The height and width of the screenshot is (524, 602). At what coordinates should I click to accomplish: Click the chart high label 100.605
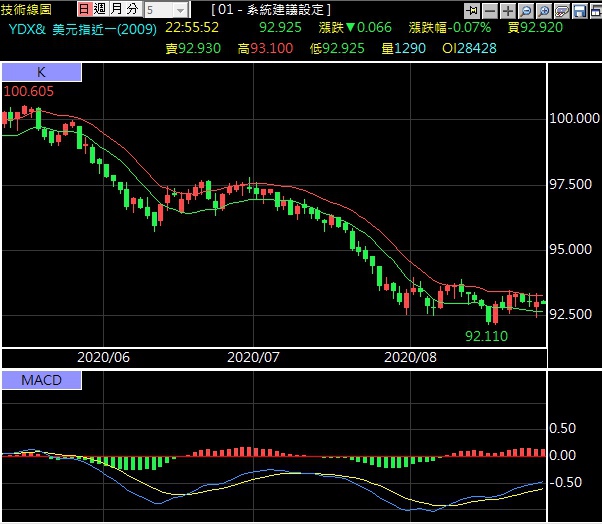[x=28, y=91]
